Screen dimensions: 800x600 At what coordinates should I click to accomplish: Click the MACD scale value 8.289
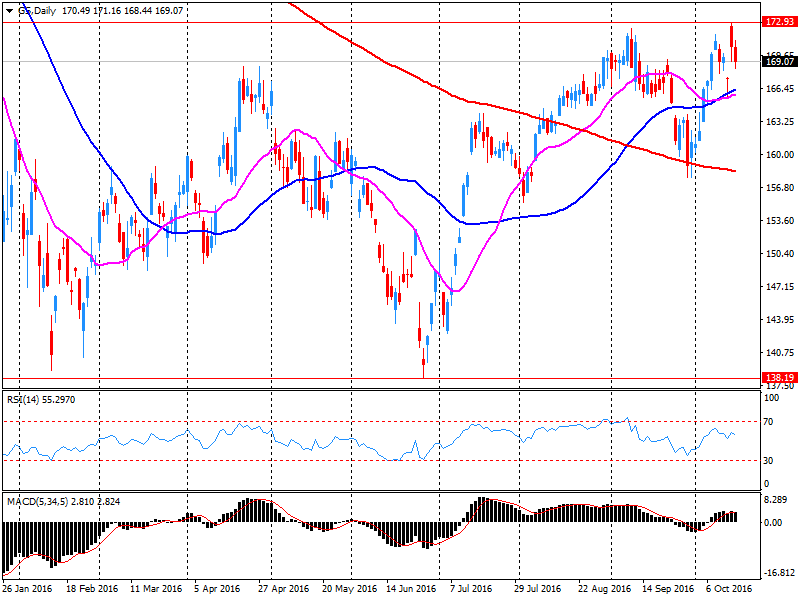(x=775, y=499)
